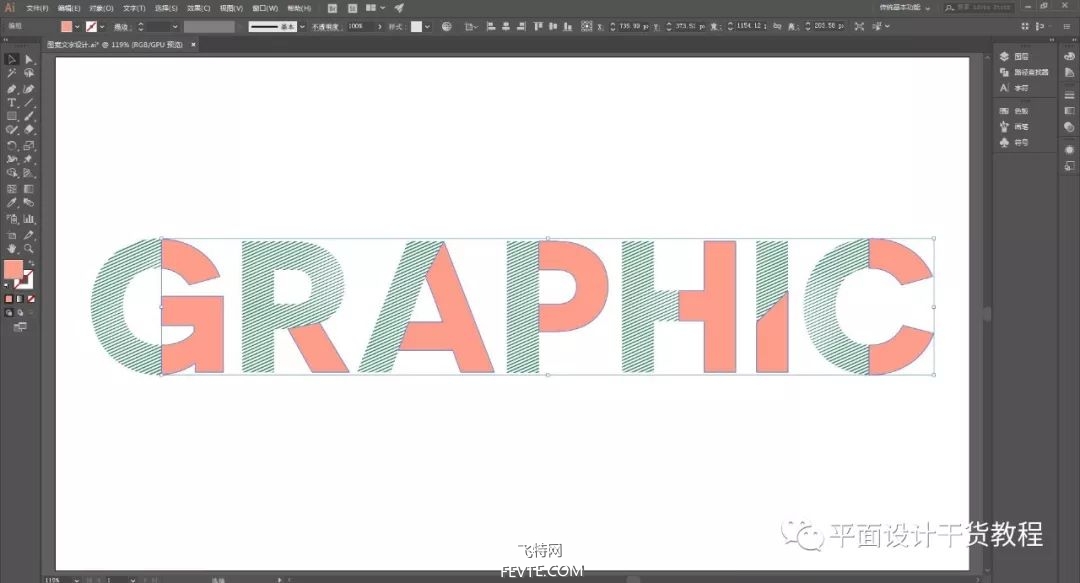This screenshot has height=583, width=1080.
Task: Select the Type tool
Action: (x=12, y=103)
